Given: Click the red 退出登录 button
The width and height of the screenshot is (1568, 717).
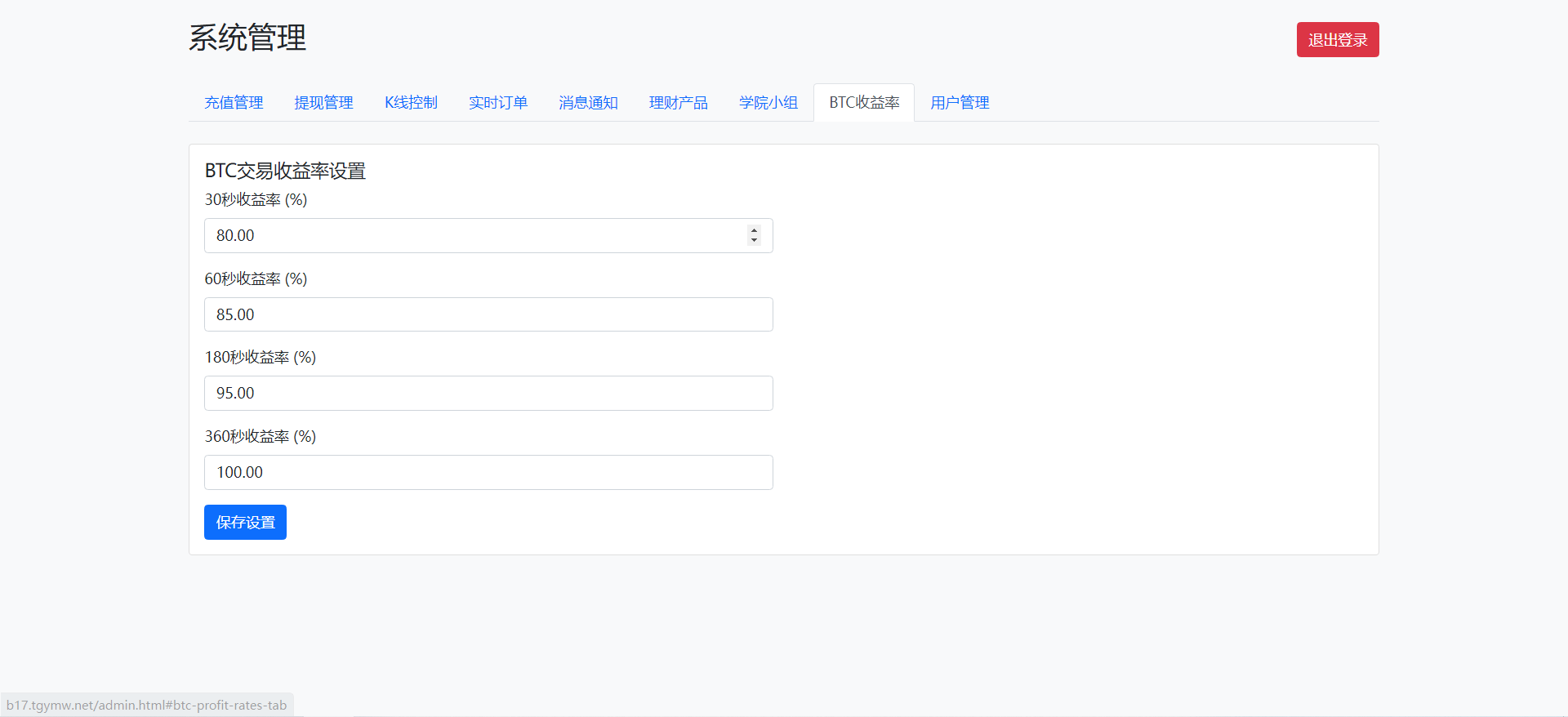Looking at the screenshot, I should click(x=1337, y=40).
